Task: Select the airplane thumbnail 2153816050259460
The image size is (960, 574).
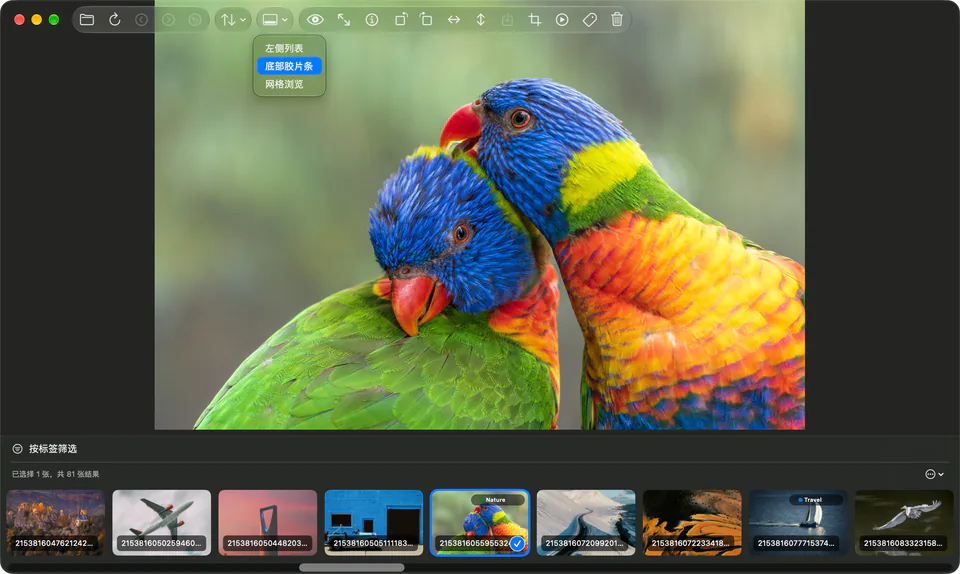Action: pos(162,523)
